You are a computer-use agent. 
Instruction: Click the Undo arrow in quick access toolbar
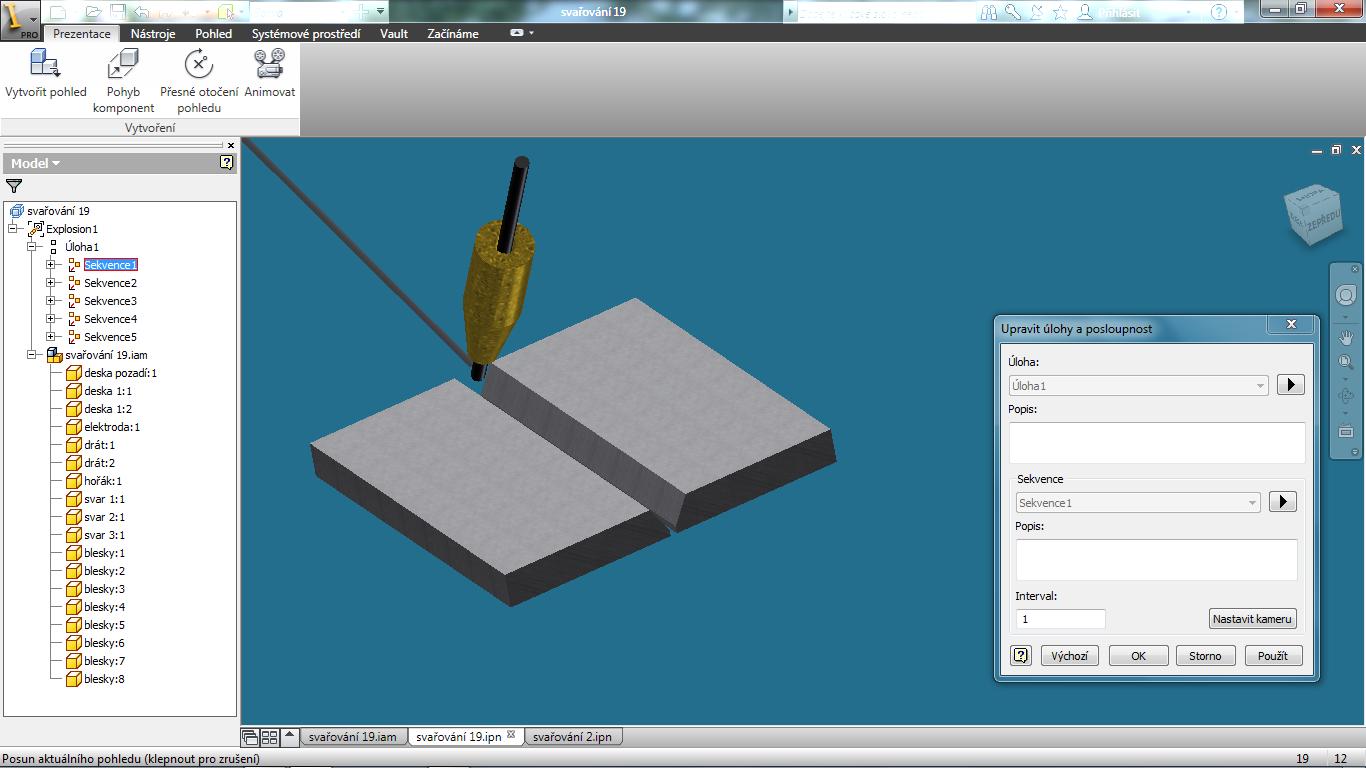(142, 12)
